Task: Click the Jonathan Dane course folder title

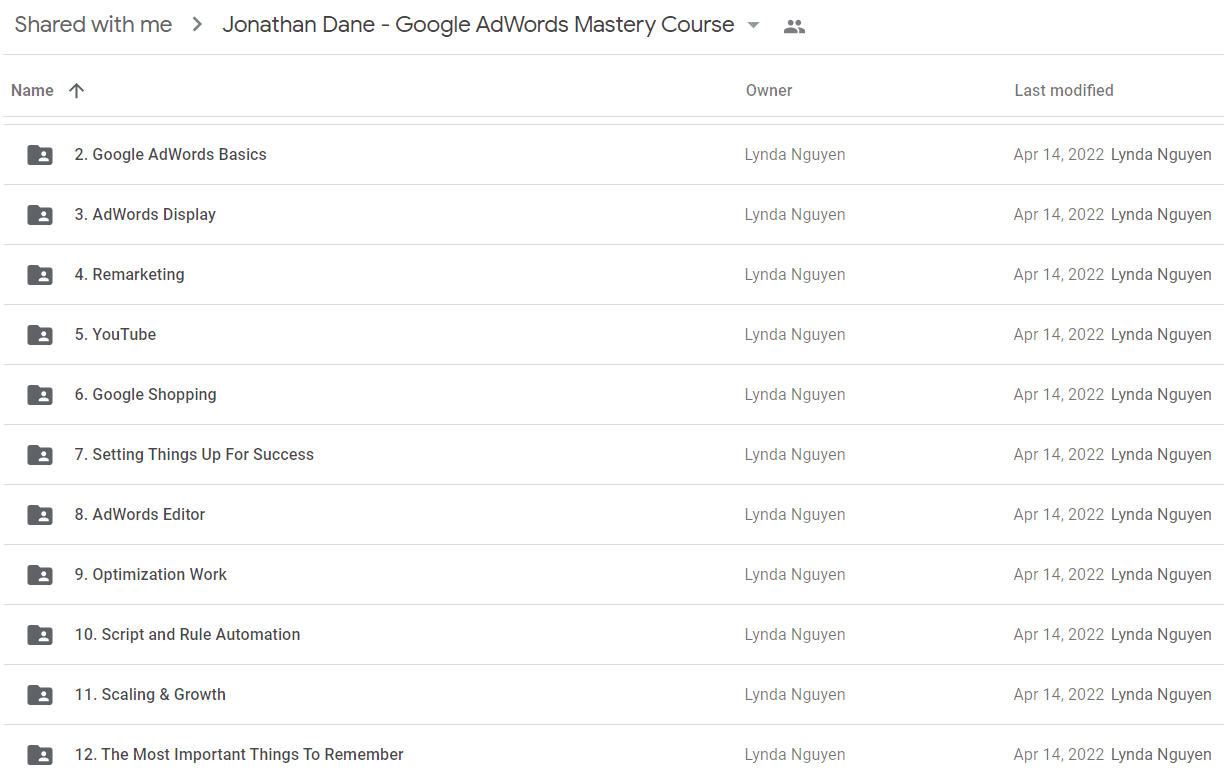Action: pyautogui.click(x=478, y=25)
